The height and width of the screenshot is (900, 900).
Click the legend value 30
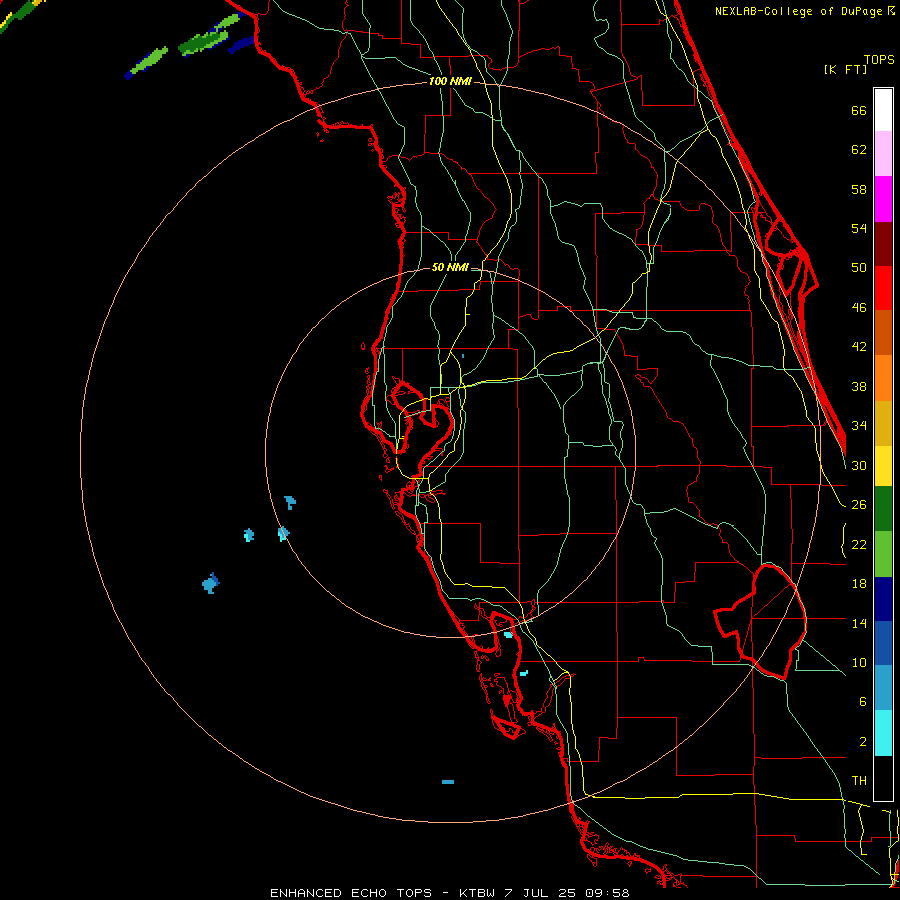(x=859, y=465)
